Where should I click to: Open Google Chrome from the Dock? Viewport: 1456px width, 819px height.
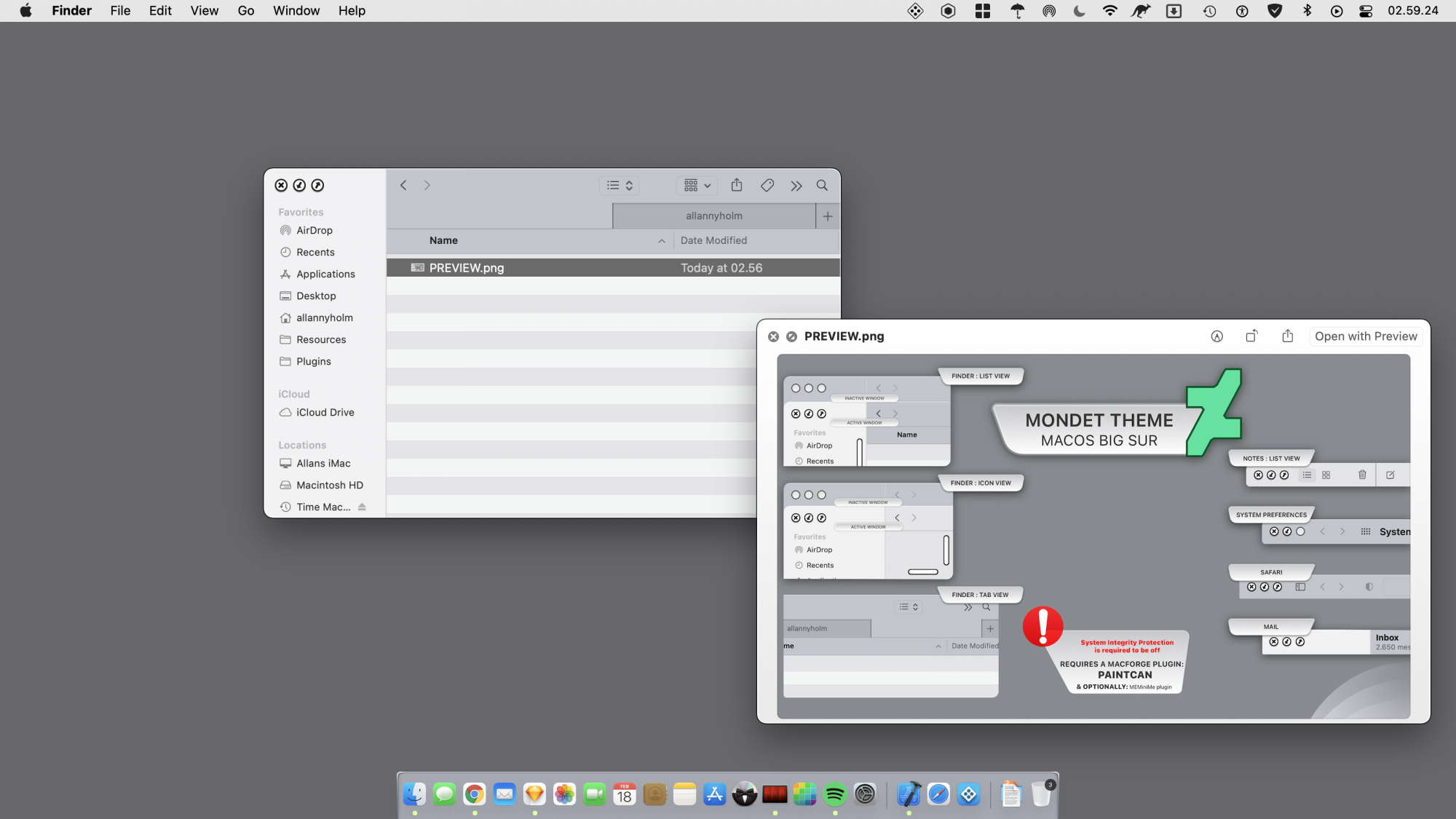click(474, 794)
